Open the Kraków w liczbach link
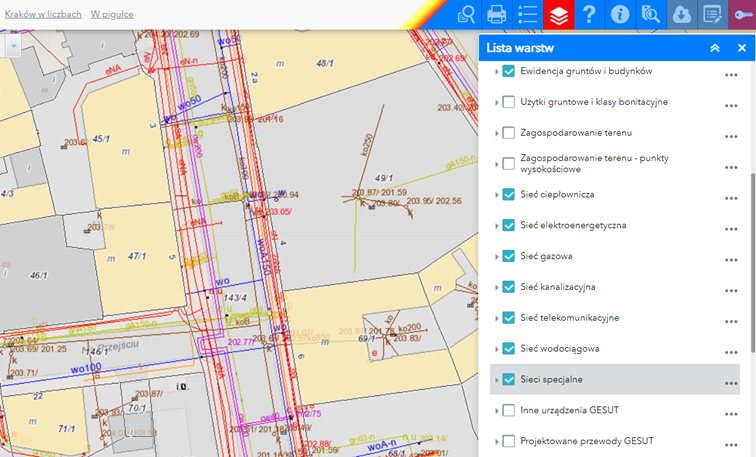Screen dimensions: 756x457 [43, 14]
